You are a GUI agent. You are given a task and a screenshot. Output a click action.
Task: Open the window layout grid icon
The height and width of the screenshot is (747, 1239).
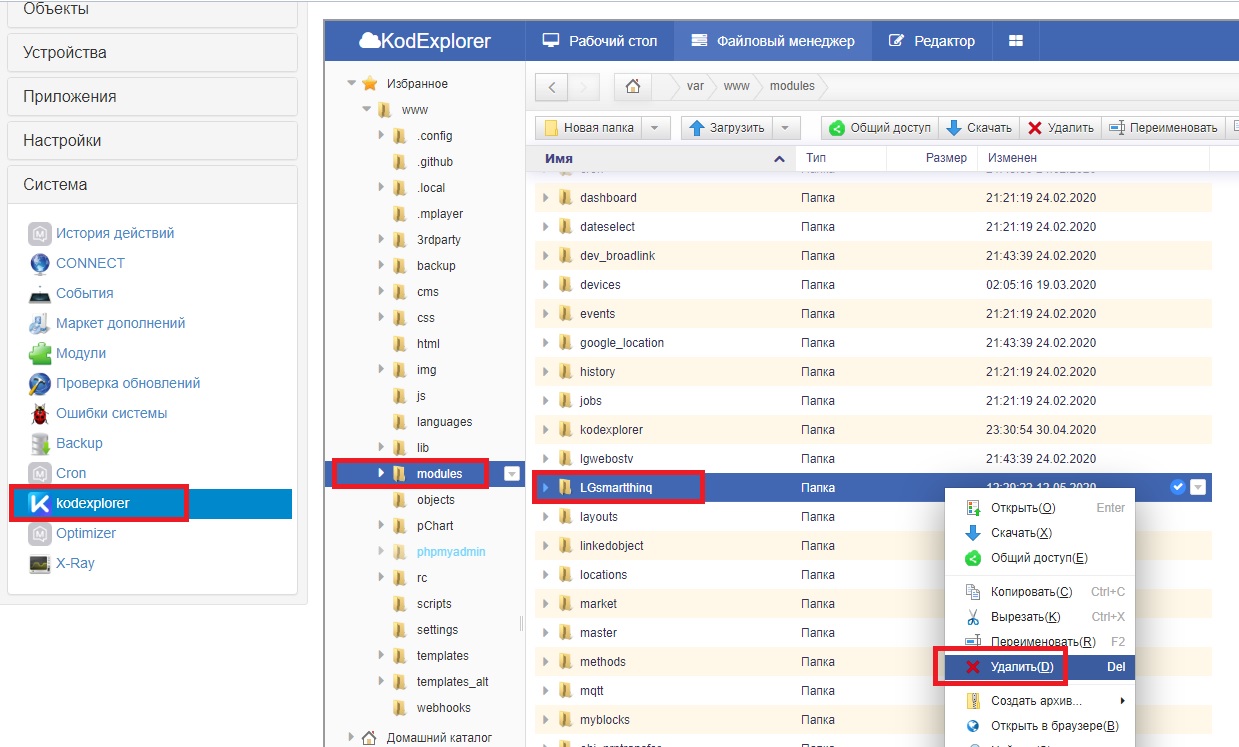tap(1016, 41)
